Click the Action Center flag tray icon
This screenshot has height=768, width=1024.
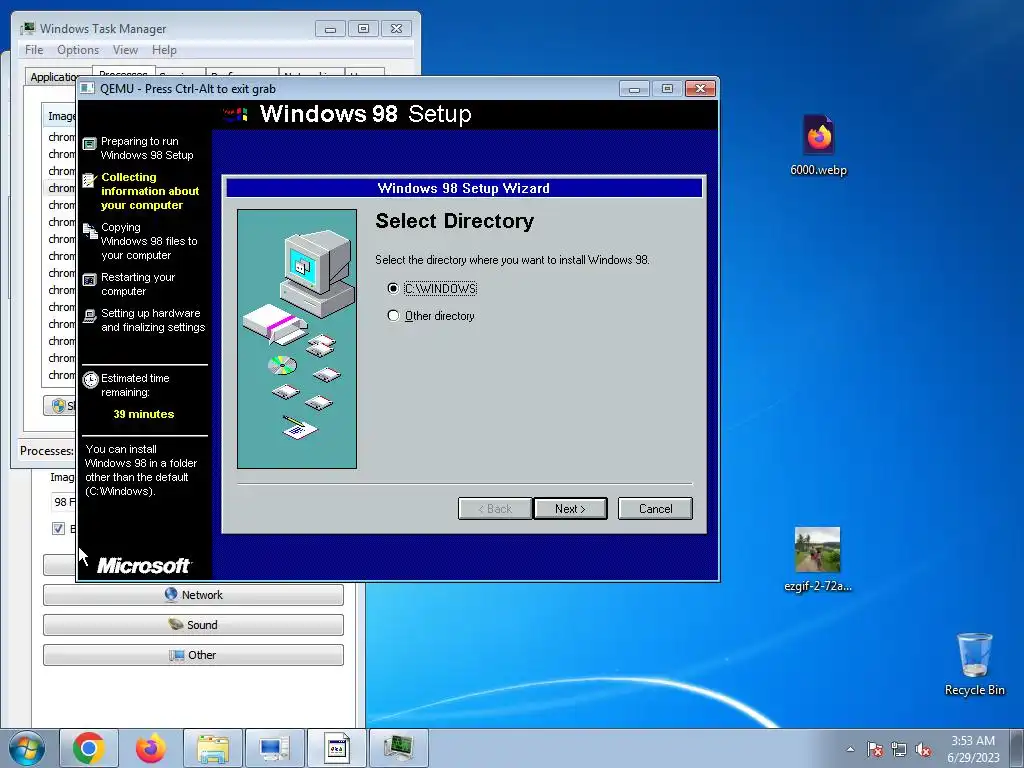click(874, 749)
